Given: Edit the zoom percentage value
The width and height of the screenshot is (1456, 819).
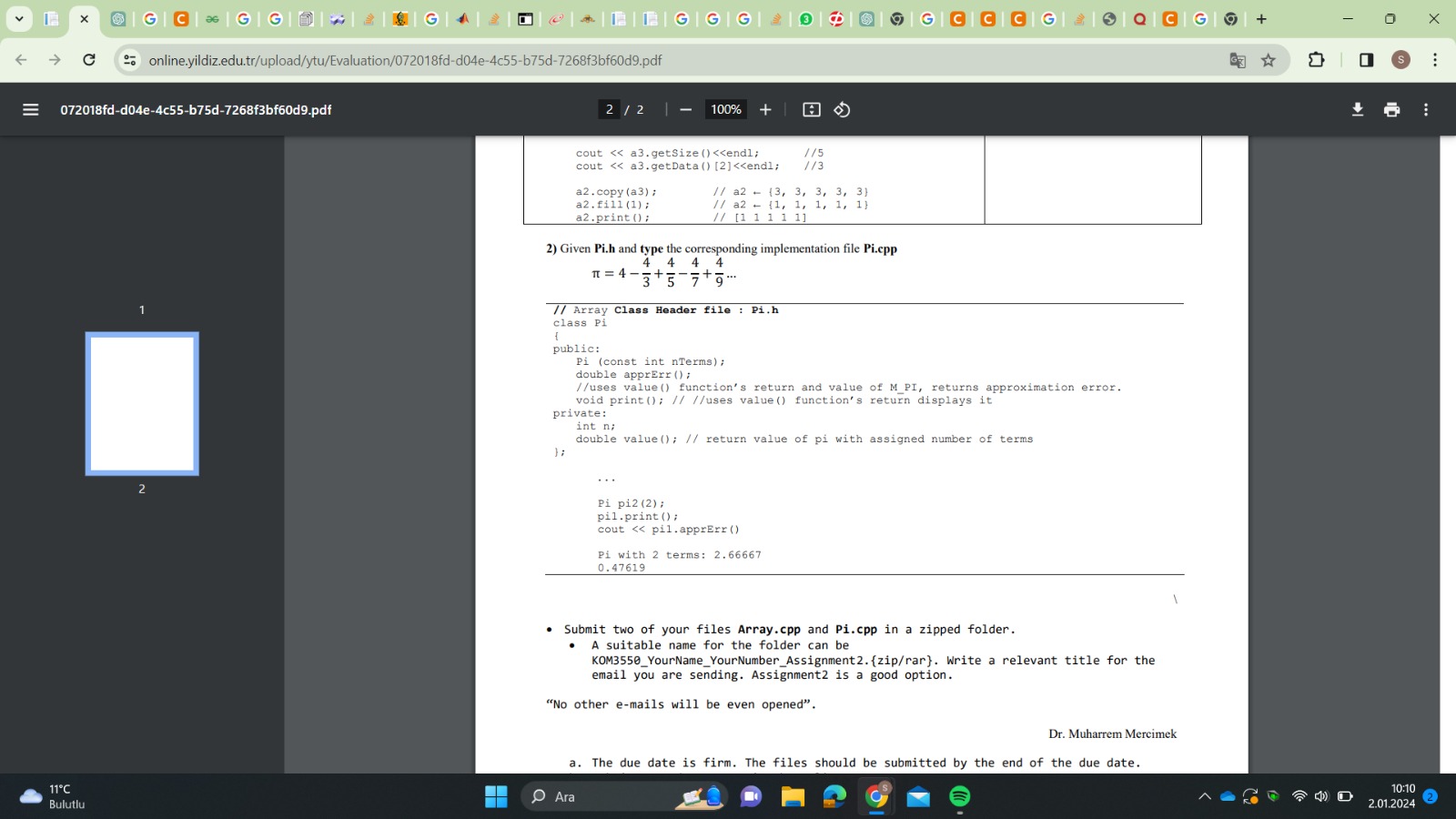Looking at the screenshot, I should [x=725, y=109].
